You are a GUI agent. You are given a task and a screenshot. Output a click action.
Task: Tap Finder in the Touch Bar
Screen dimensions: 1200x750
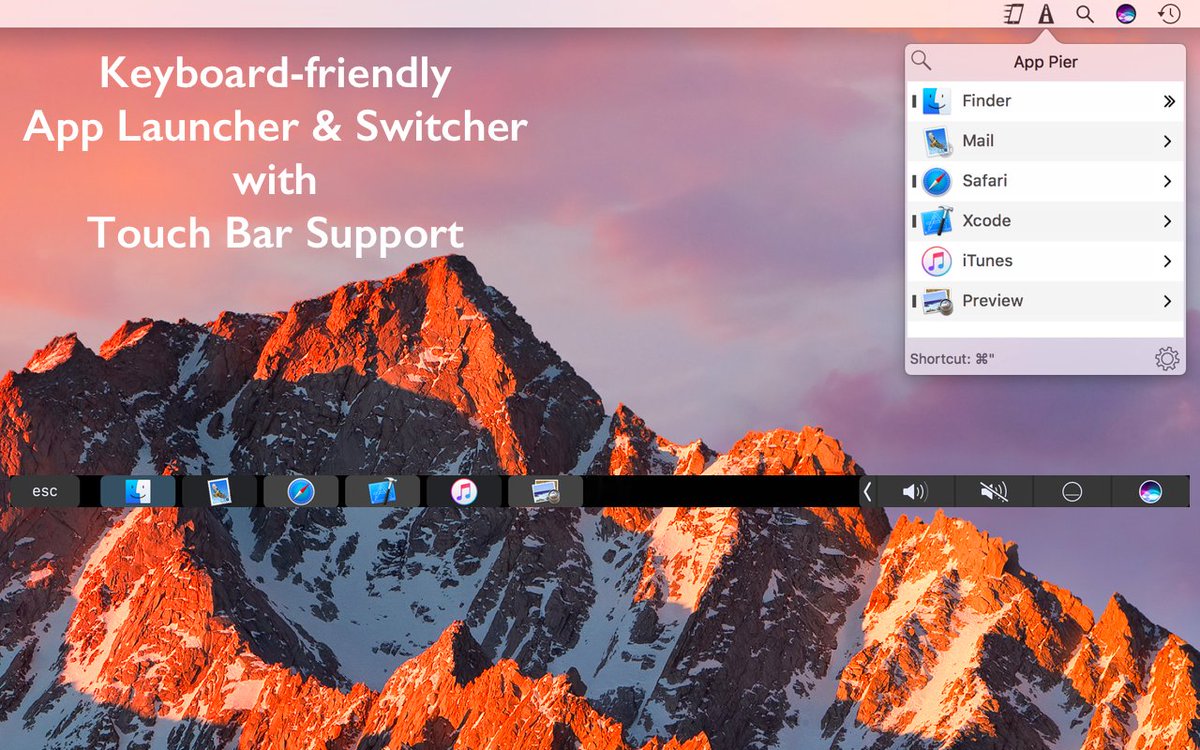(x=138, y=491)
